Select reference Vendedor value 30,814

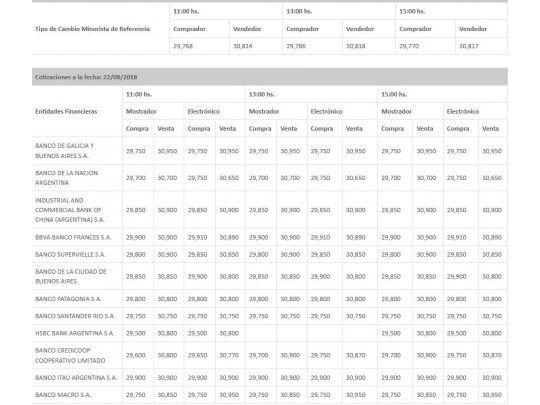242,46
